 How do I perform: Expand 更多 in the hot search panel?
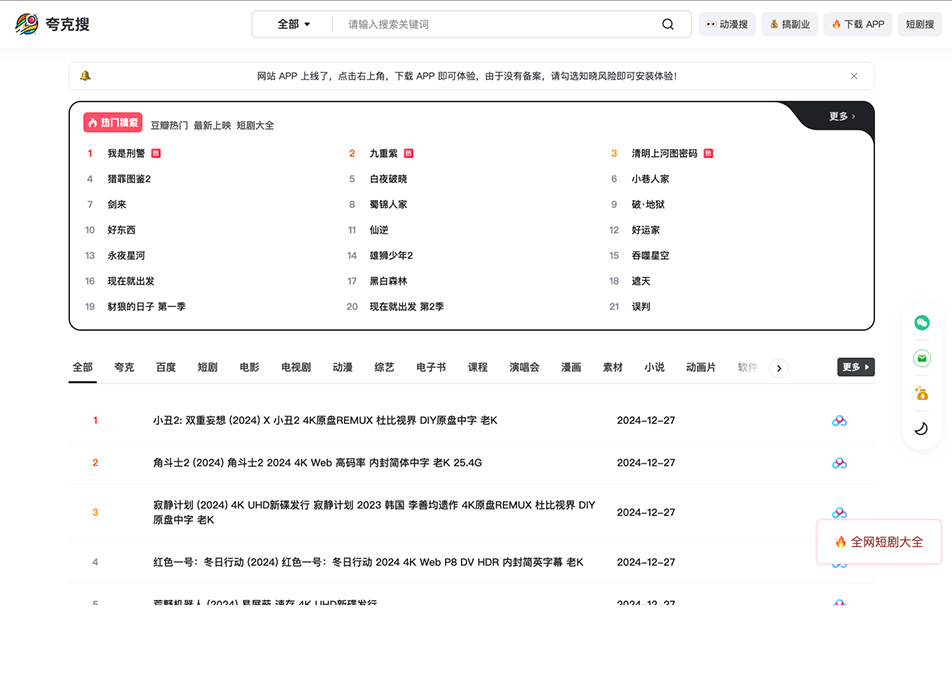841,117
